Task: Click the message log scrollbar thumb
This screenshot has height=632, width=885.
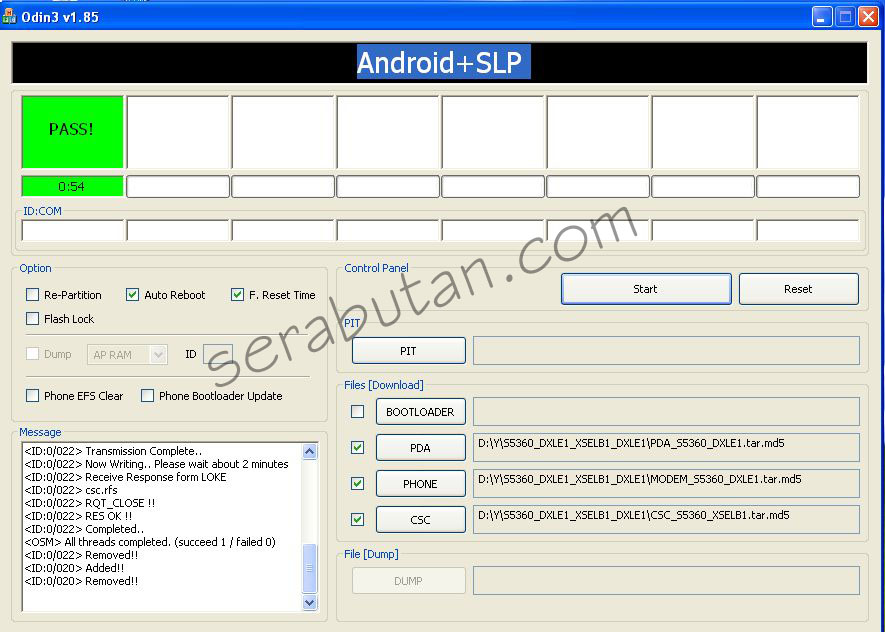Action: point(309,568)
